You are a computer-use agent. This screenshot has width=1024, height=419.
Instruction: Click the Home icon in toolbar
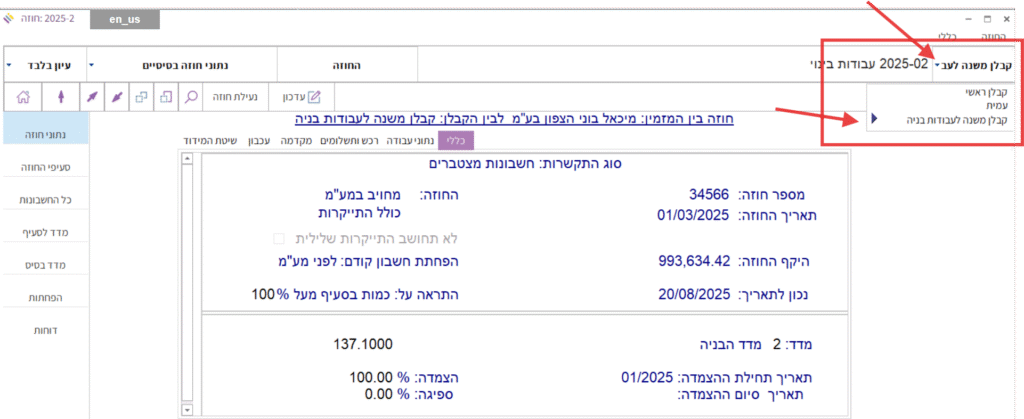[x=24, y=97]
